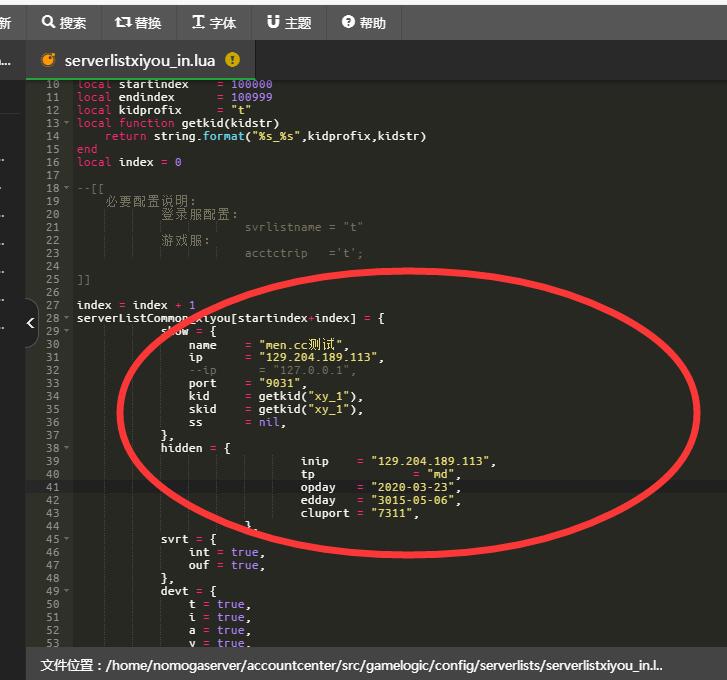Click the string.format call on line 14

click(x=289, y=136)
